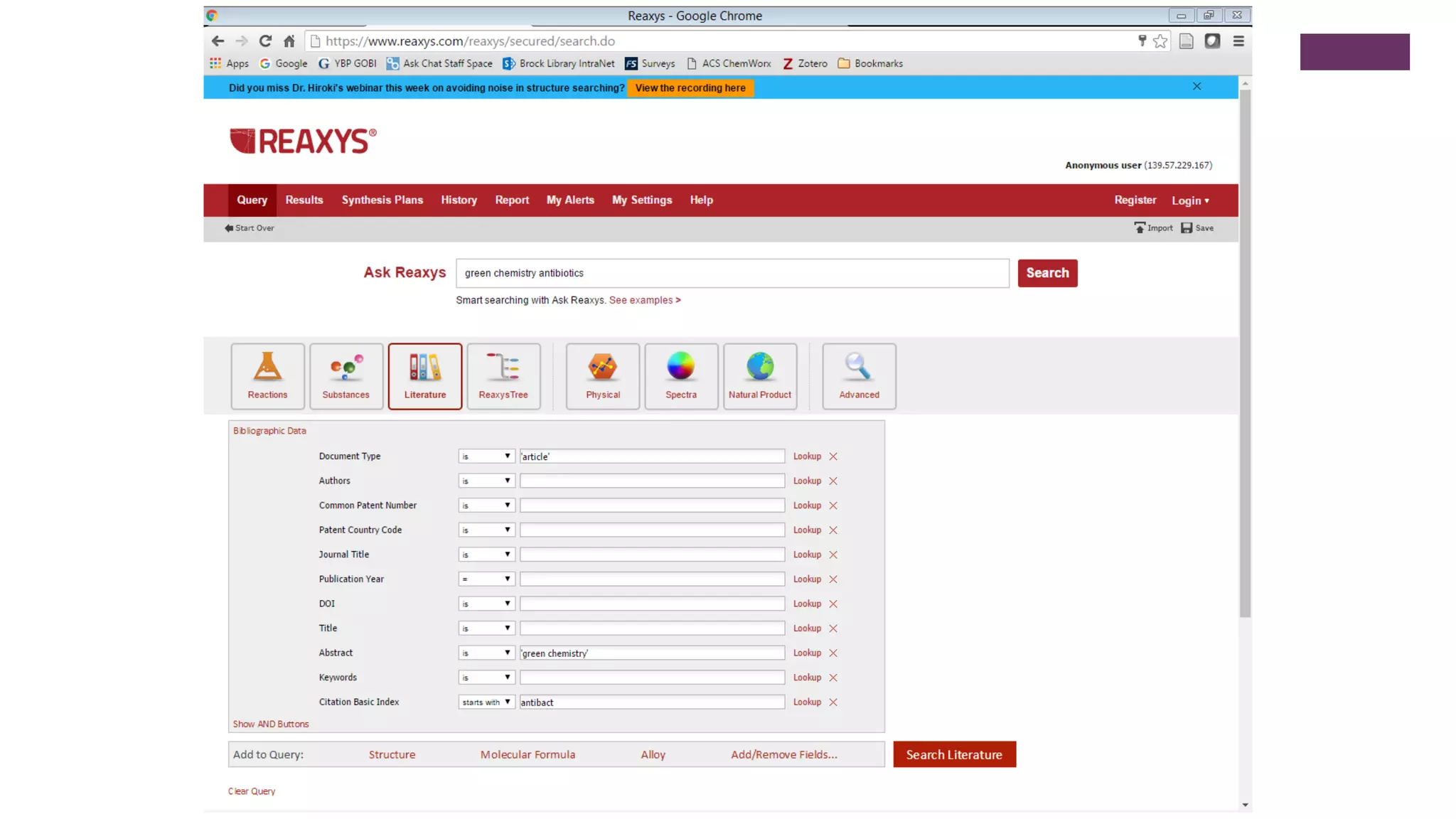Viewport: 1456px width, 819px height.
Task: Expand Citation Basic Index 'starts with' dropdown
Action: point(486,702)
